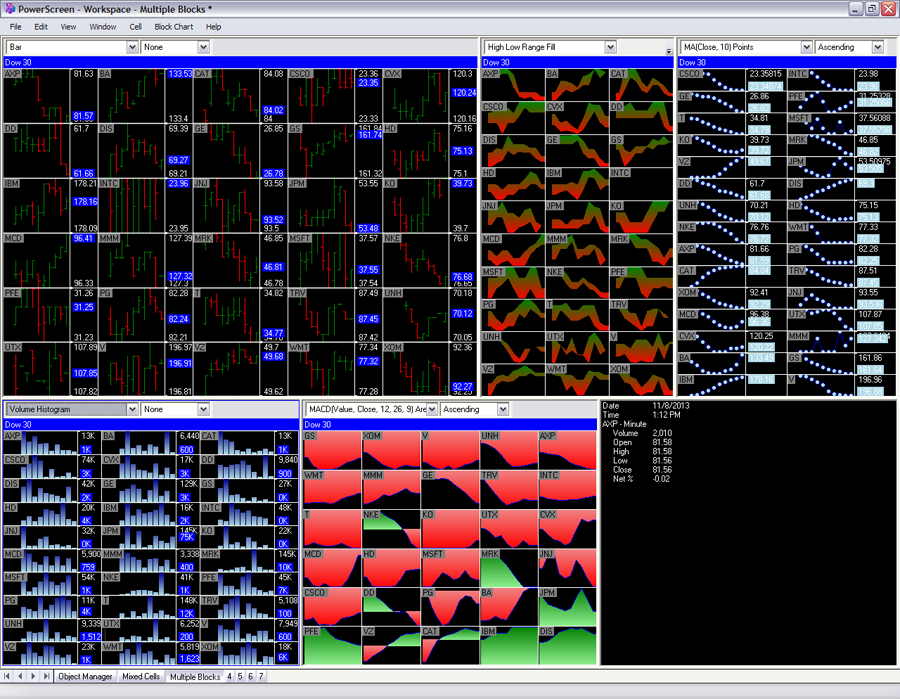Open the Cell menu
The image size is (900, 699).
coord(135,27)
